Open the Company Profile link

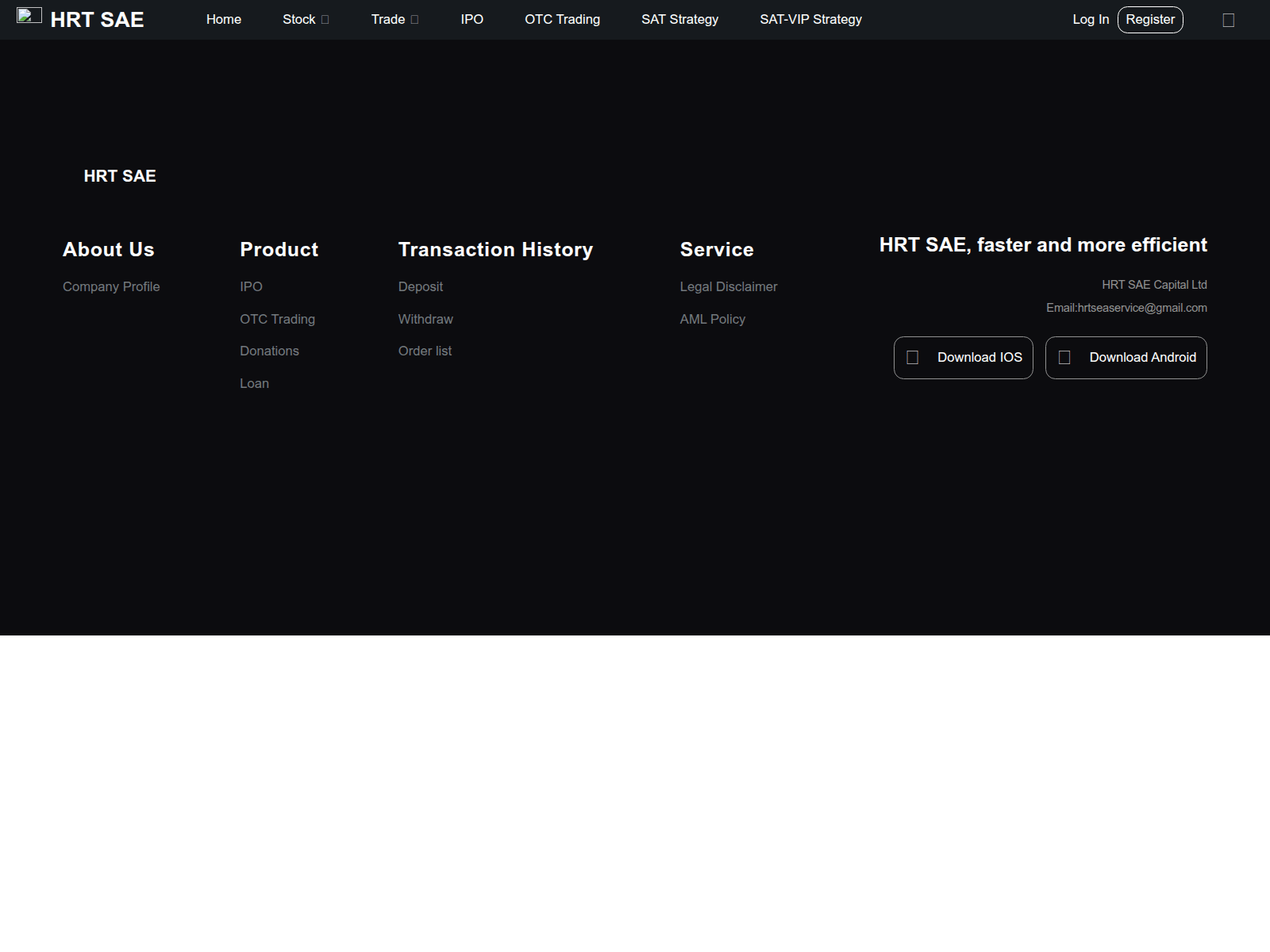[x=111, y=286]
